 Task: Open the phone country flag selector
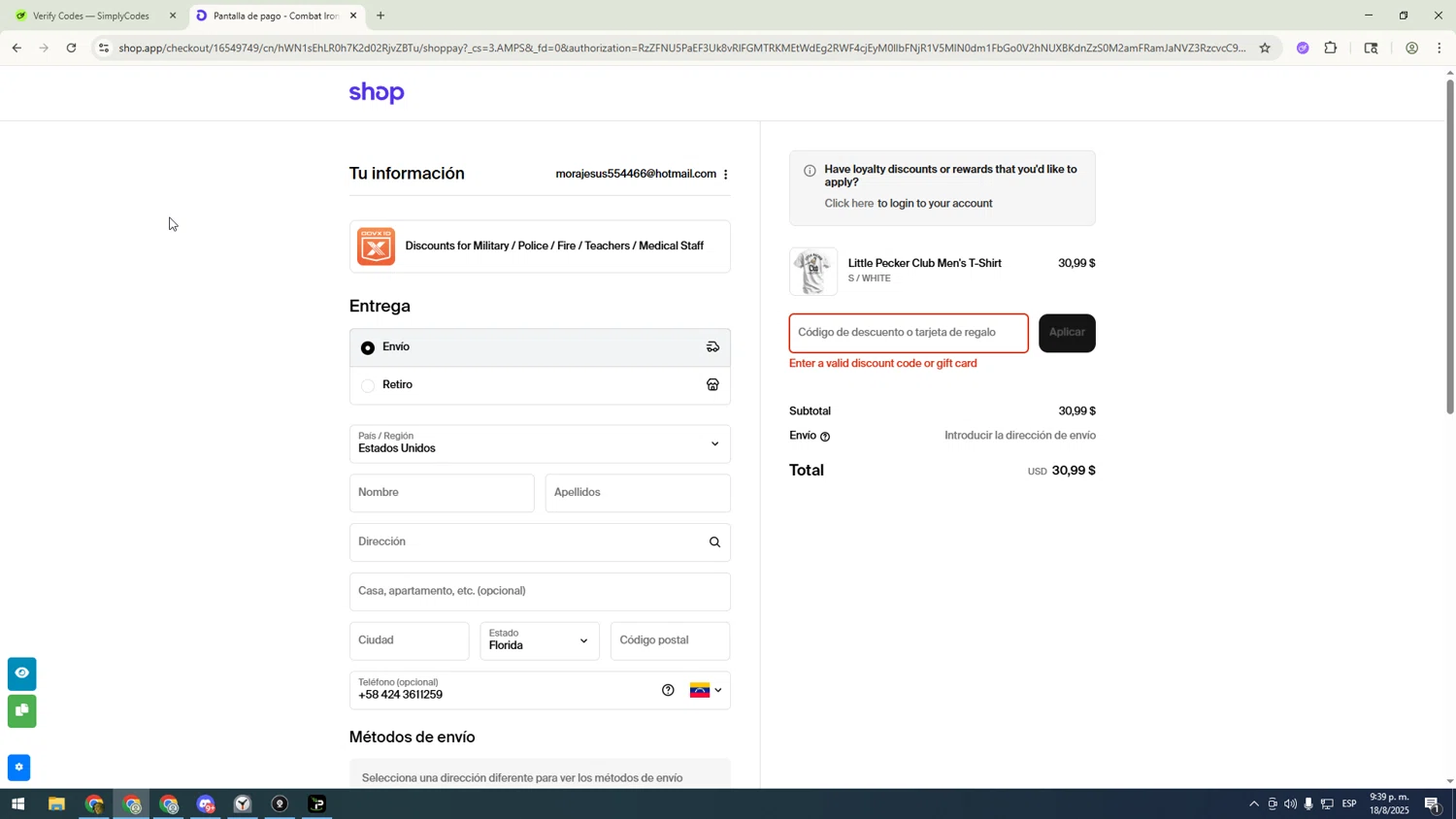[x=706, y=691]
